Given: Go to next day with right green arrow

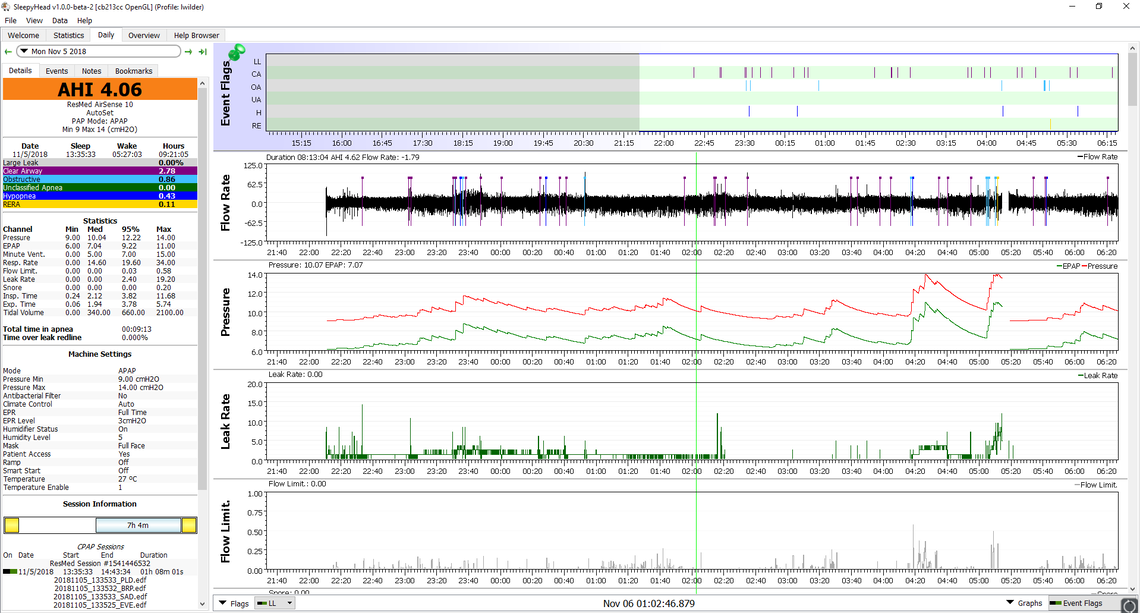Looking at the screenshot, I should pos(189,51).
